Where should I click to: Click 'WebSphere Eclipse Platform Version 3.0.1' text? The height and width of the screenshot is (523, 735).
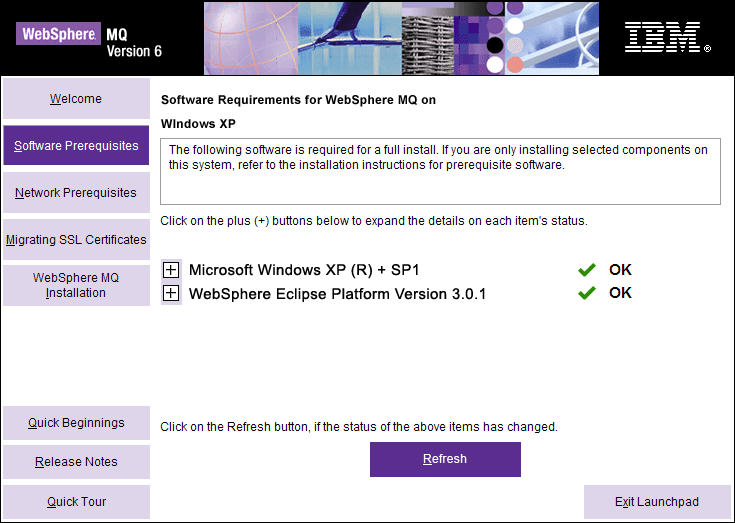point(338,294)
